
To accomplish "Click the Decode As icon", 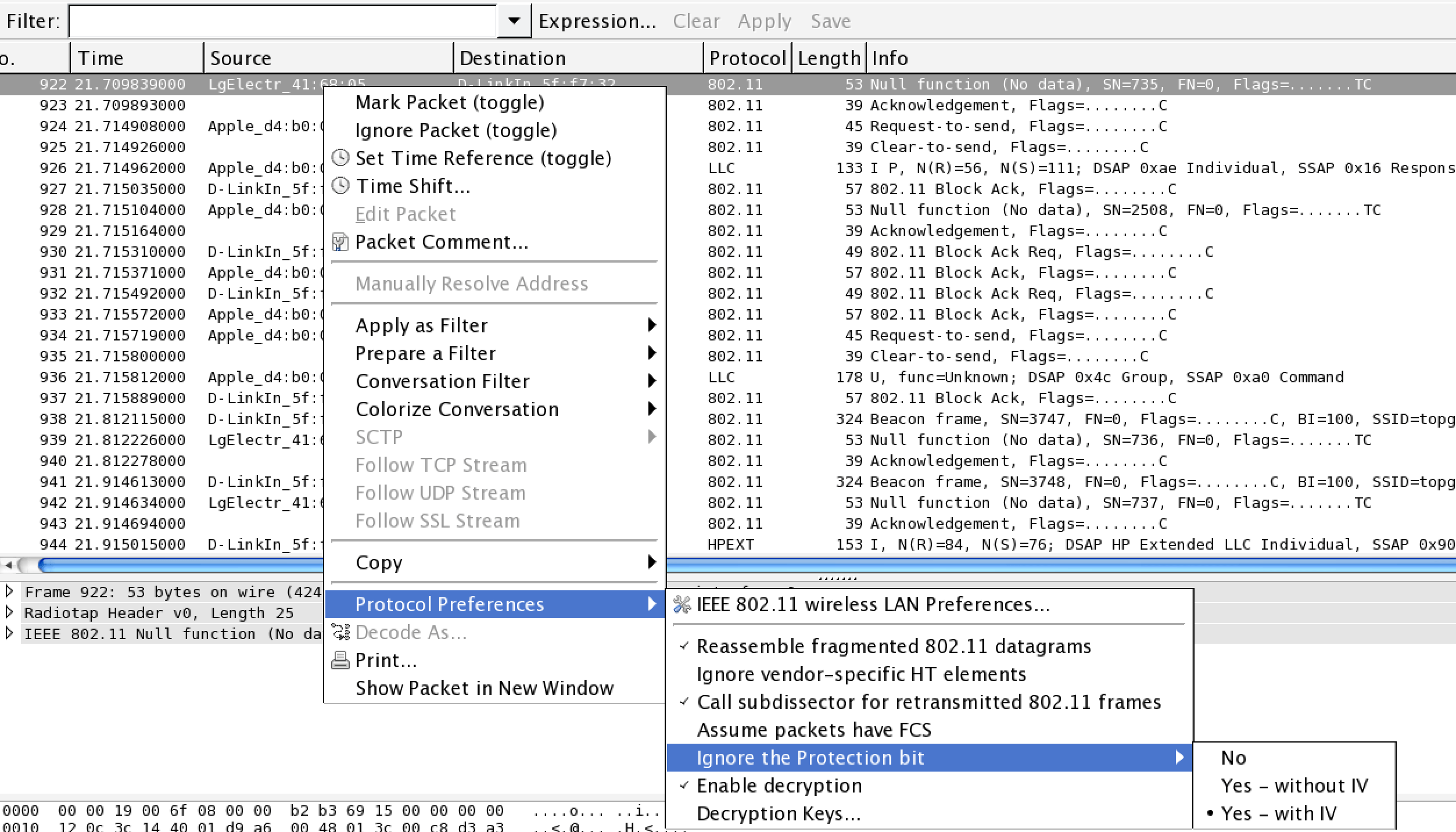I will coord(340,631).
